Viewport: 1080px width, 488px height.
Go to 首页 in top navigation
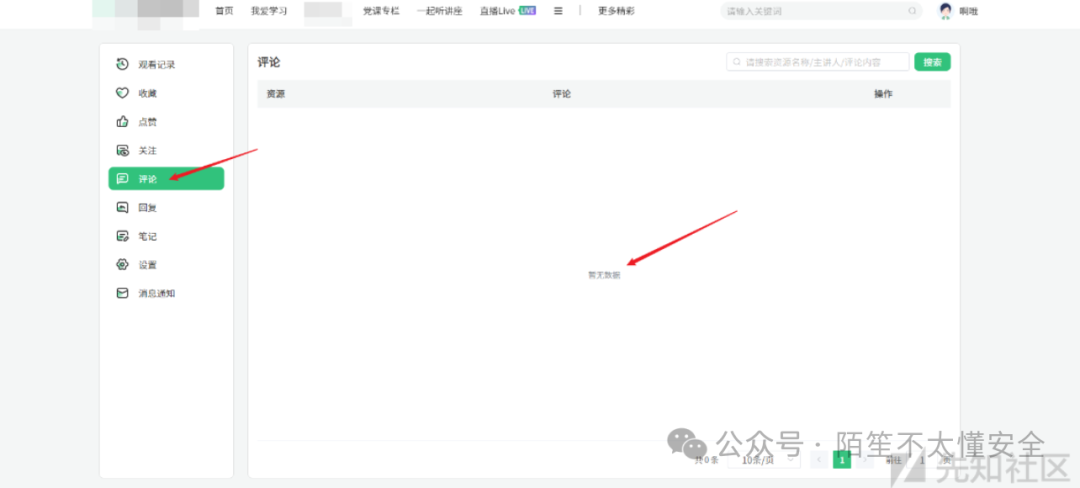[224, 11]
